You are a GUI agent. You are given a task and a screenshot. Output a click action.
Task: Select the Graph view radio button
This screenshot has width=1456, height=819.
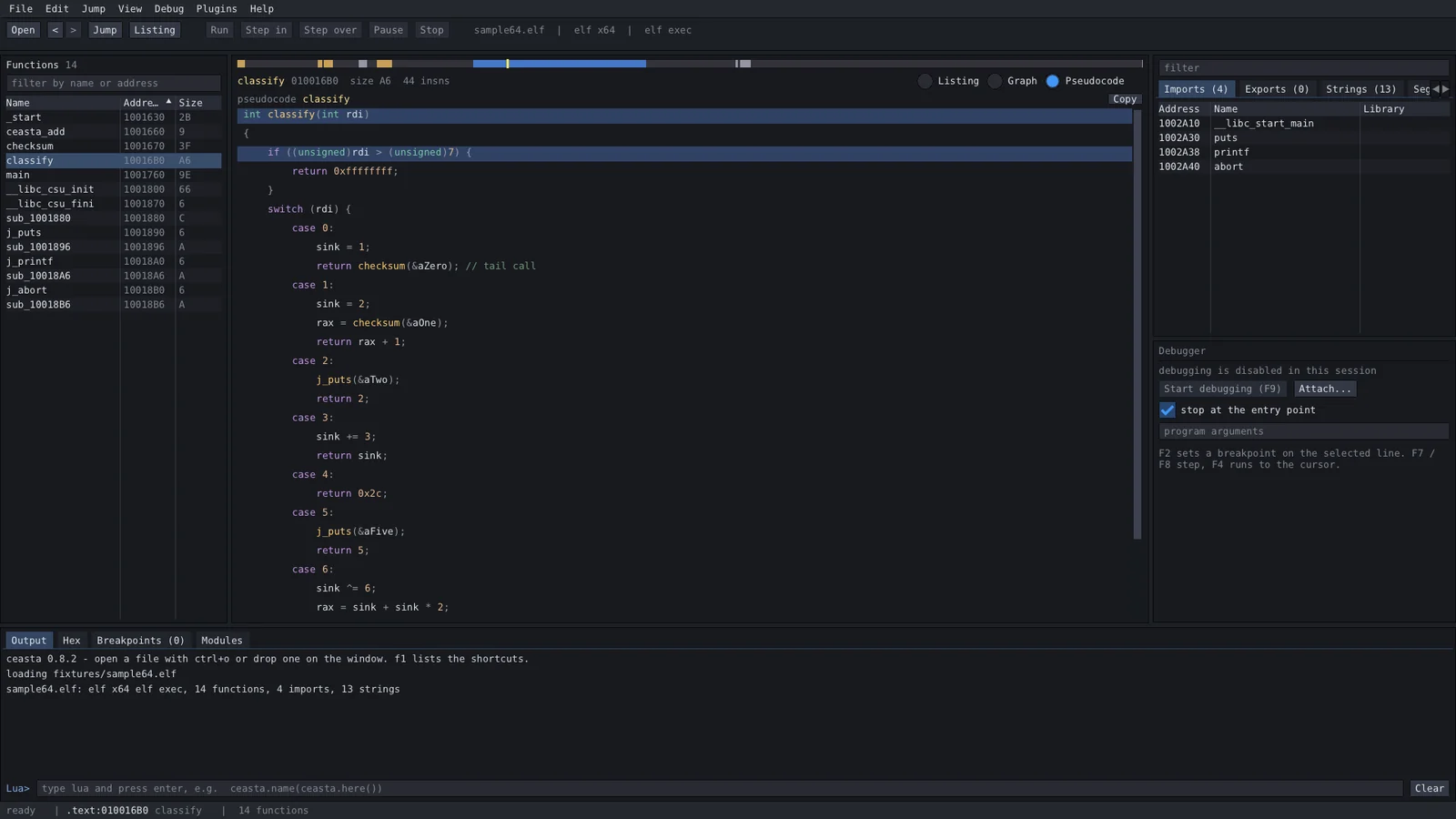coord(995,81)
